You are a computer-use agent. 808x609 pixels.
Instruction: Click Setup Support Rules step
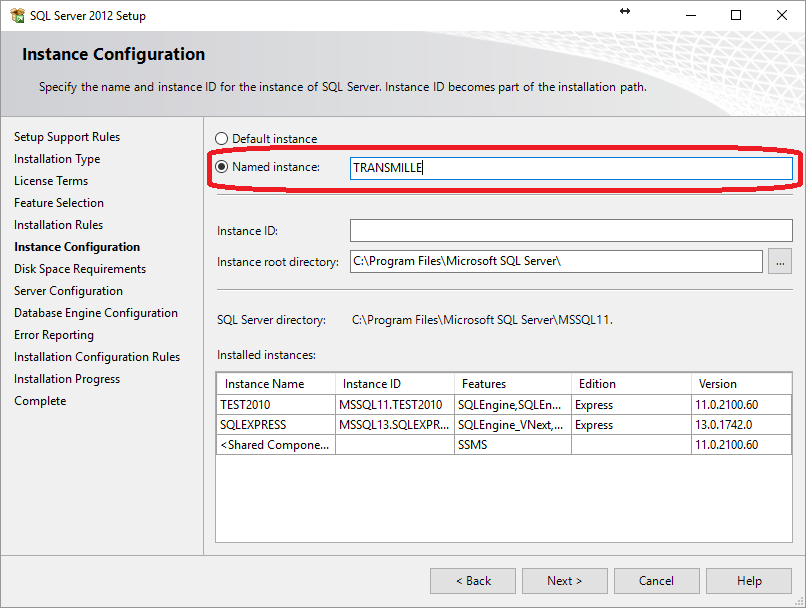coord(67,137)
